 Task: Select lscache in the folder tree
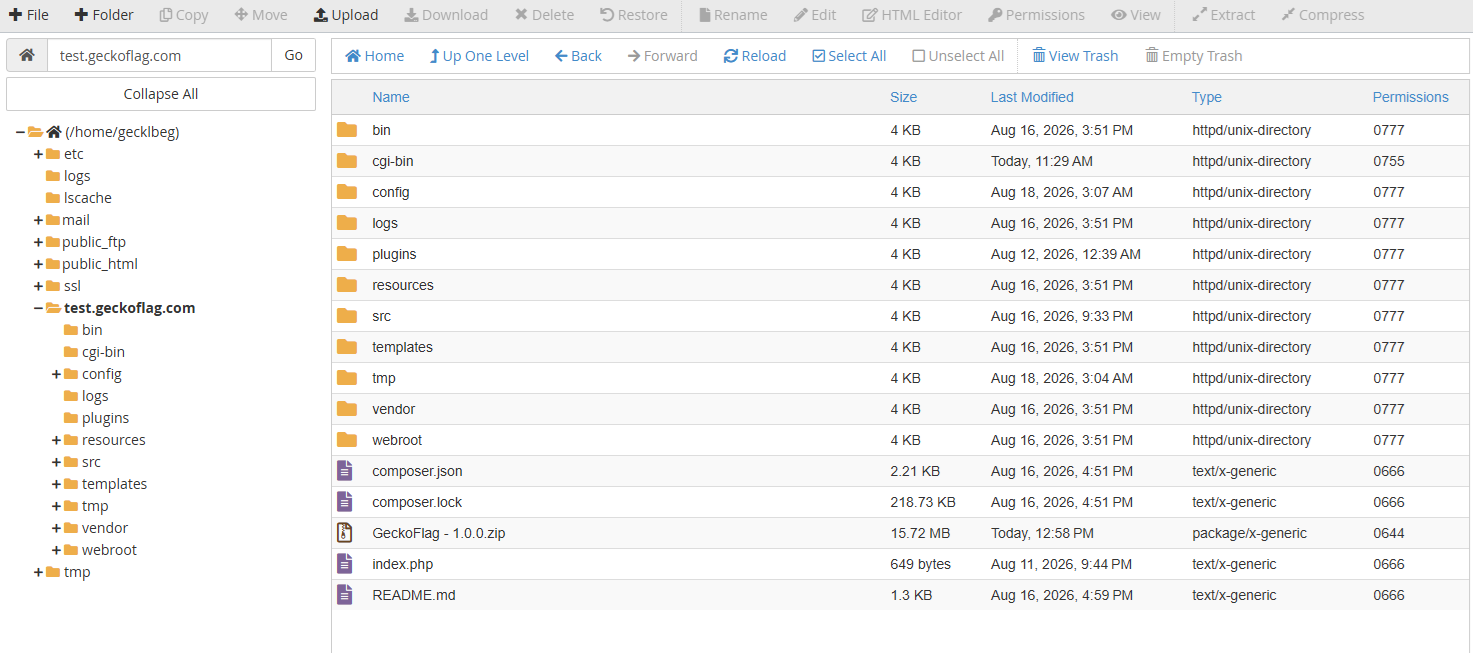coord(87,198)
